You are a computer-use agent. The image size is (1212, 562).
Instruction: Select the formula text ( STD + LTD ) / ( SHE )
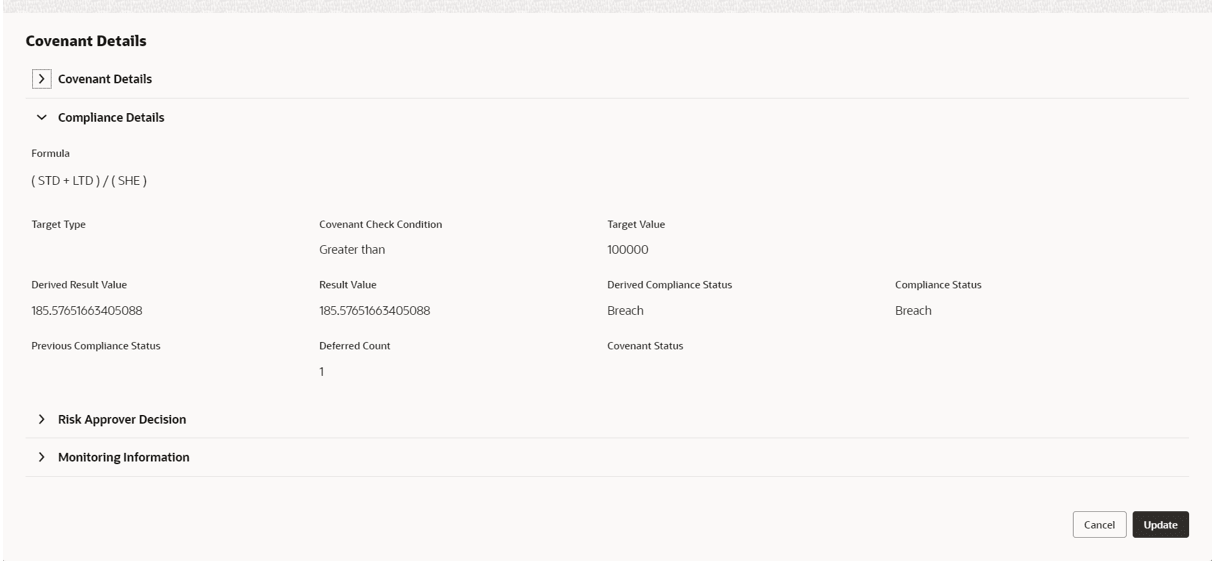(x=90, y=181)
